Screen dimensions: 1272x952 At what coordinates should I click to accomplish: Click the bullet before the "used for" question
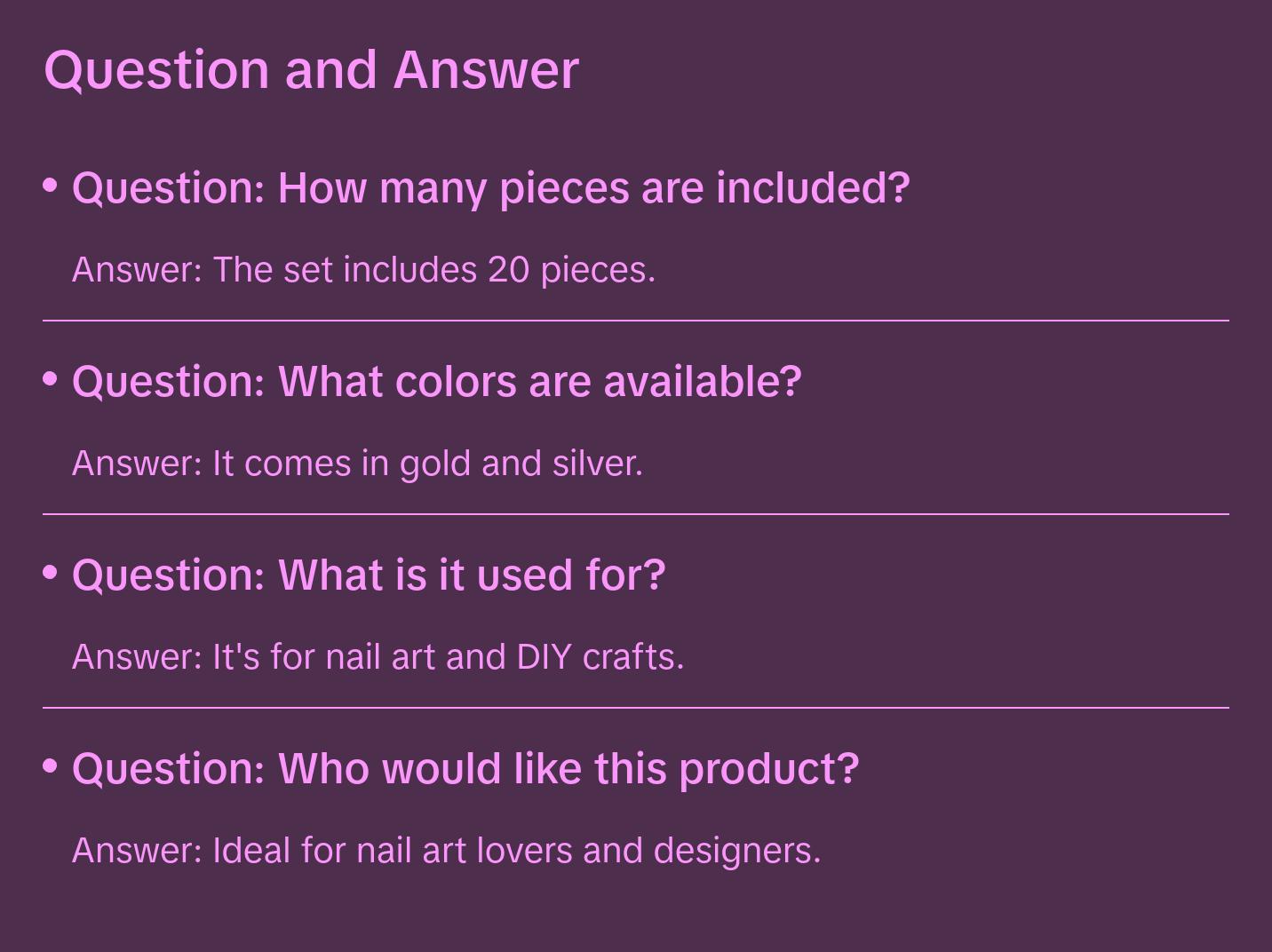point(51,572)
